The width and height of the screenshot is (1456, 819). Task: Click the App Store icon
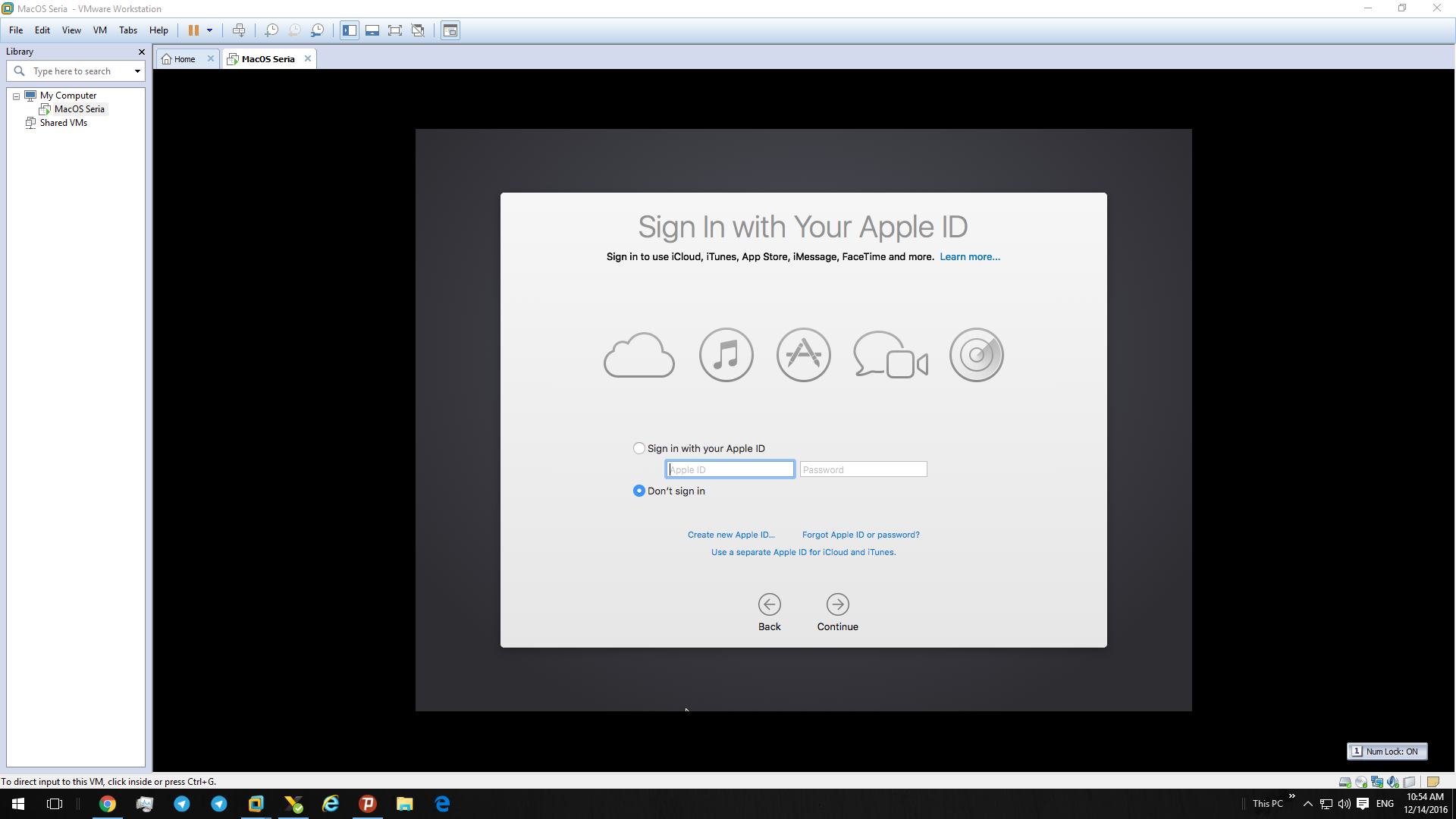tap(804, 355)
